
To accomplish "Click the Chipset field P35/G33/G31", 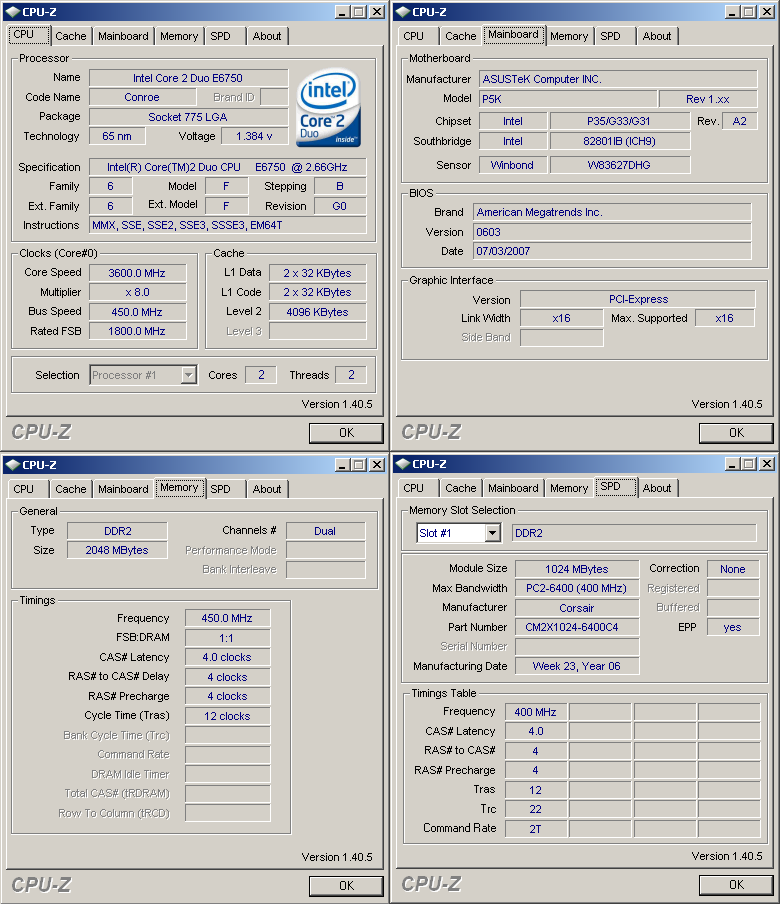I will click(620, 121).
